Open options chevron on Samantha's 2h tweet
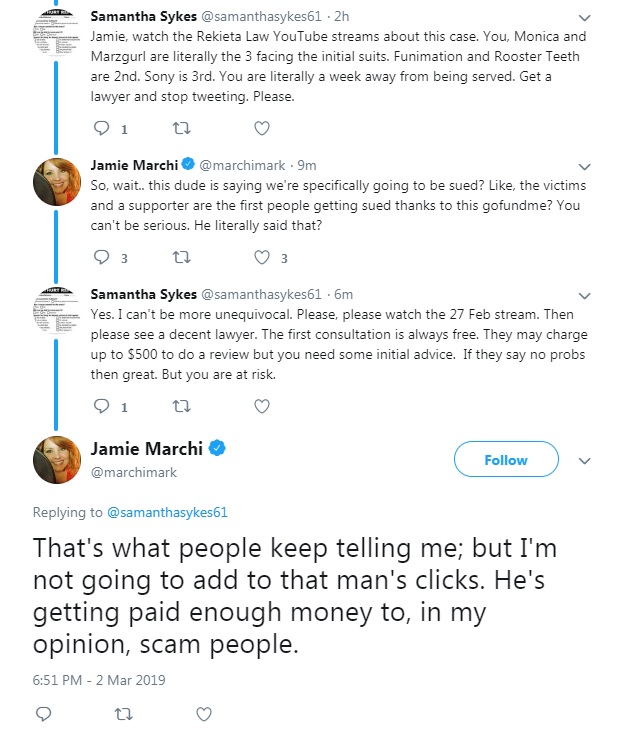 pos(585,18)
